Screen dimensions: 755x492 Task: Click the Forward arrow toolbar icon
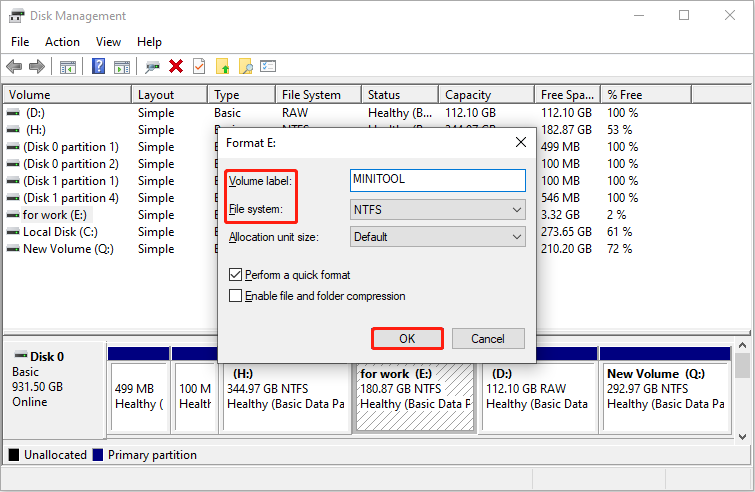point(37,66)
